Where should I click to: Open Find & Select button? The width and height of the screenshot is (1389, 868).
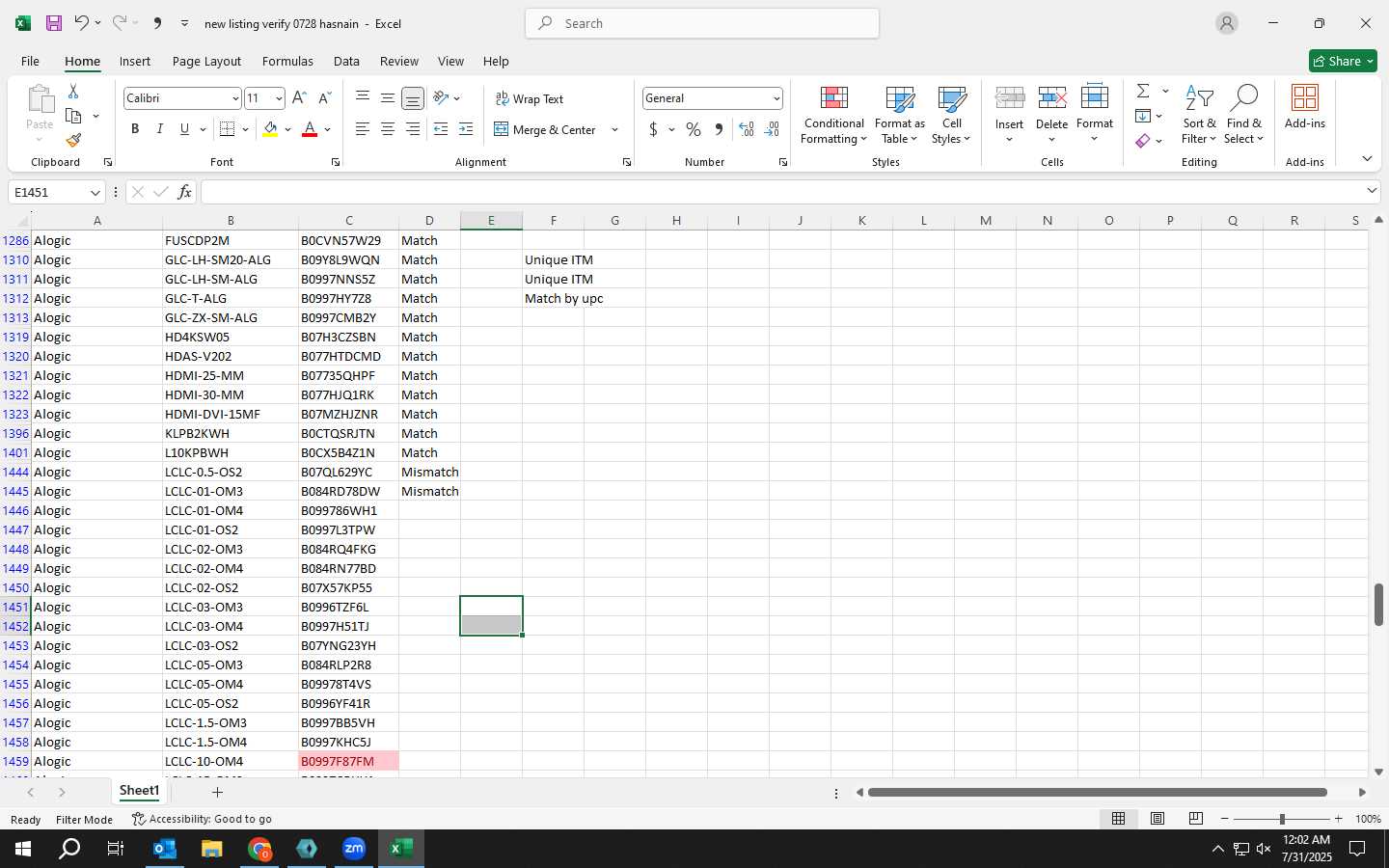[1243, 114]
